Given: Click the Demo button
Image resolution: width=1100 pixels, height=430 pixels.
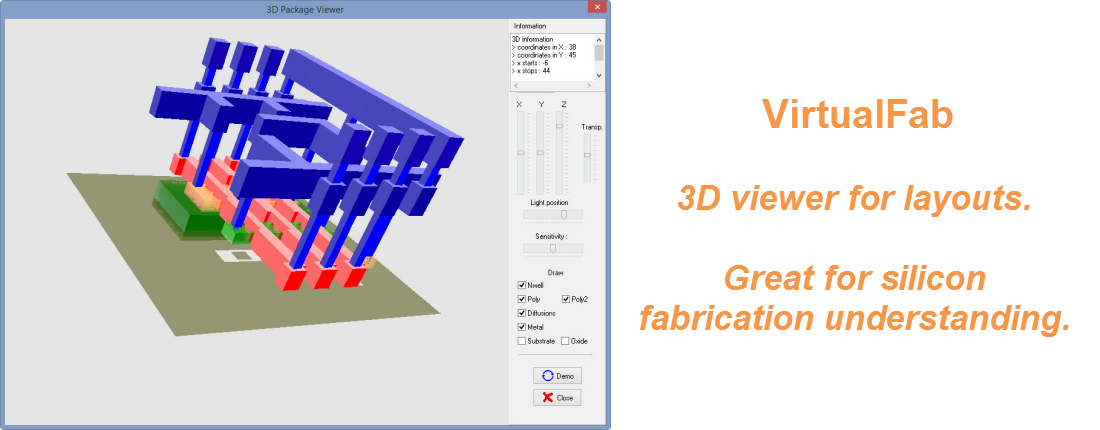Looking at the screenshot, I should [x=557, y=376].
